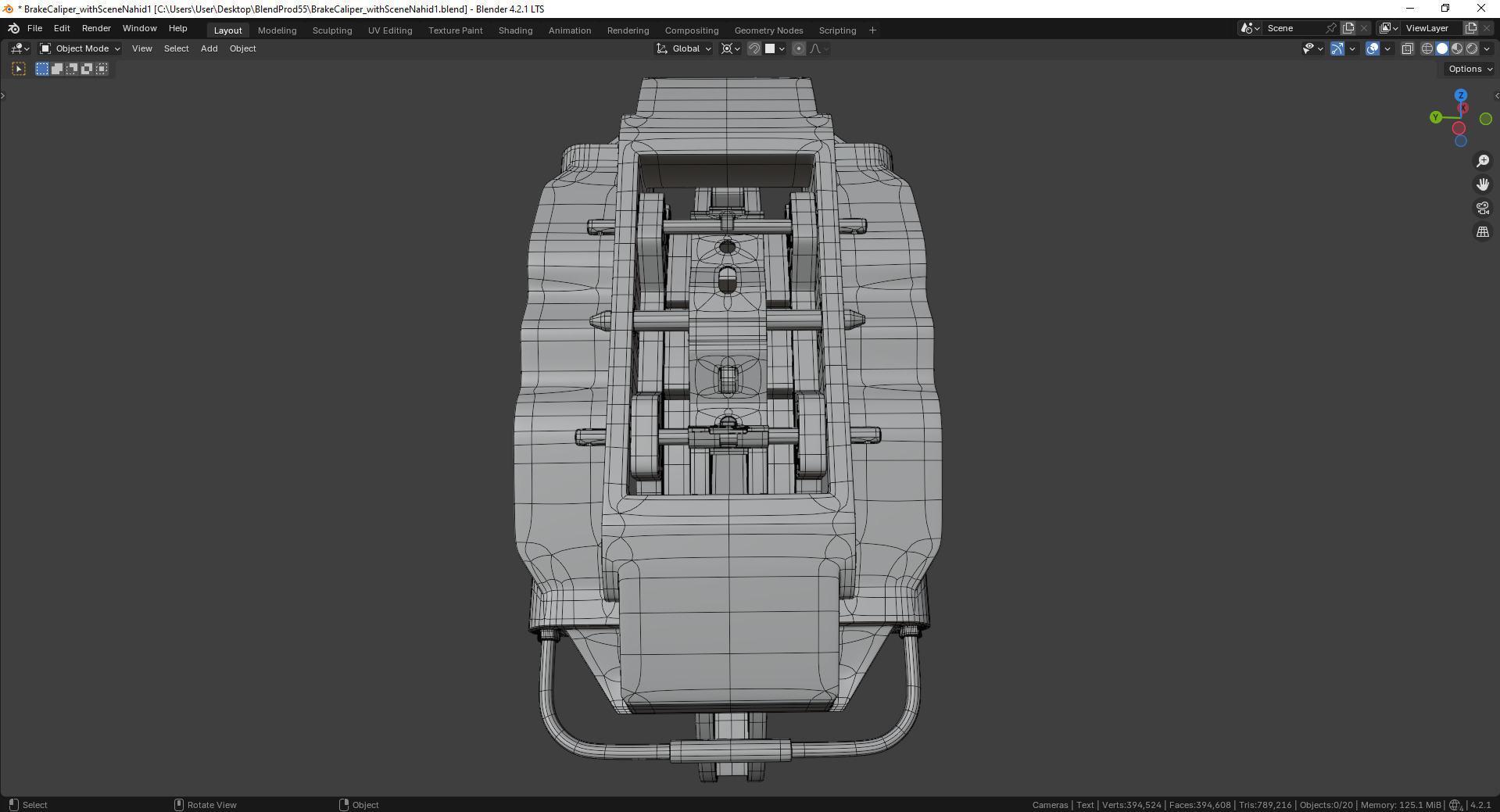The height and width of the screenshot is (812, 1500).
Task: Open the Render menu
Action: 96,28
